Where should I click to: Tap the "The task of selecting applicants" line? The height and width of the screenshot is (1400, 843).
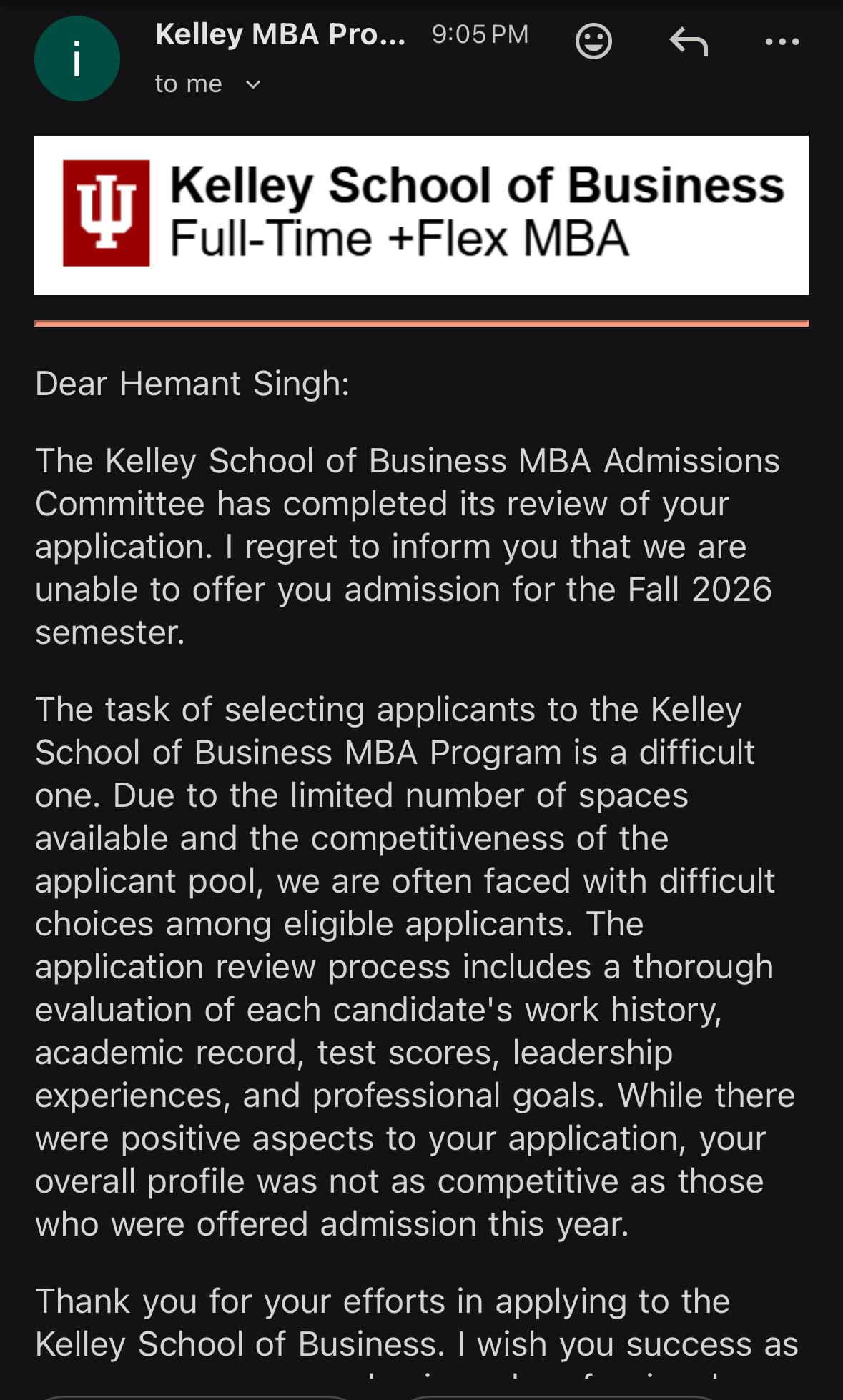[388, 710]
